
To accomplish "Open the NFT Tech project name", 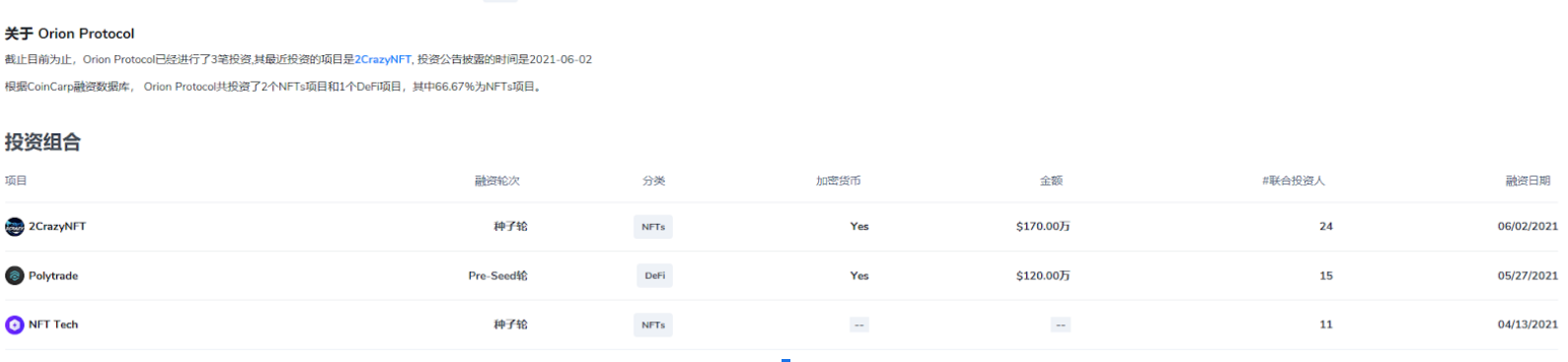I will (53, 324).
